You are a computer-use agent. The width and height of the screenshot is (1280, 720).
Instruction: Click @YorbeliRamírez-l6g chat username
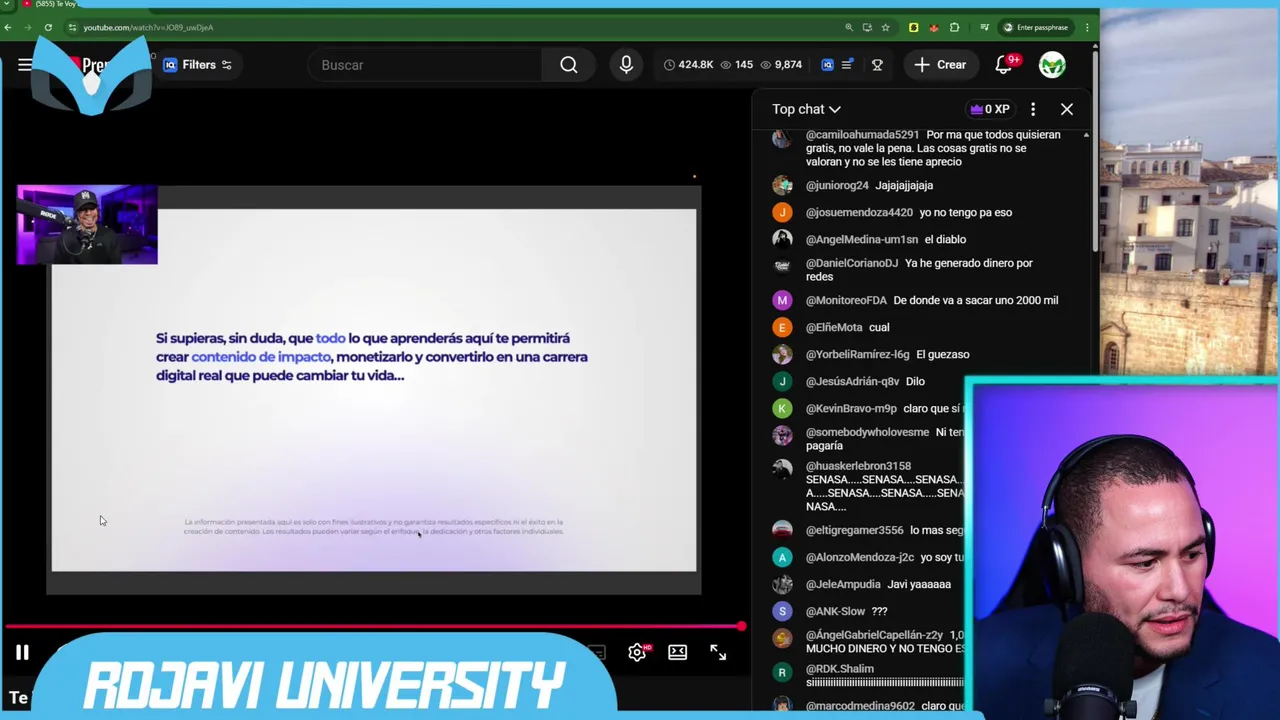coord(858,354)
